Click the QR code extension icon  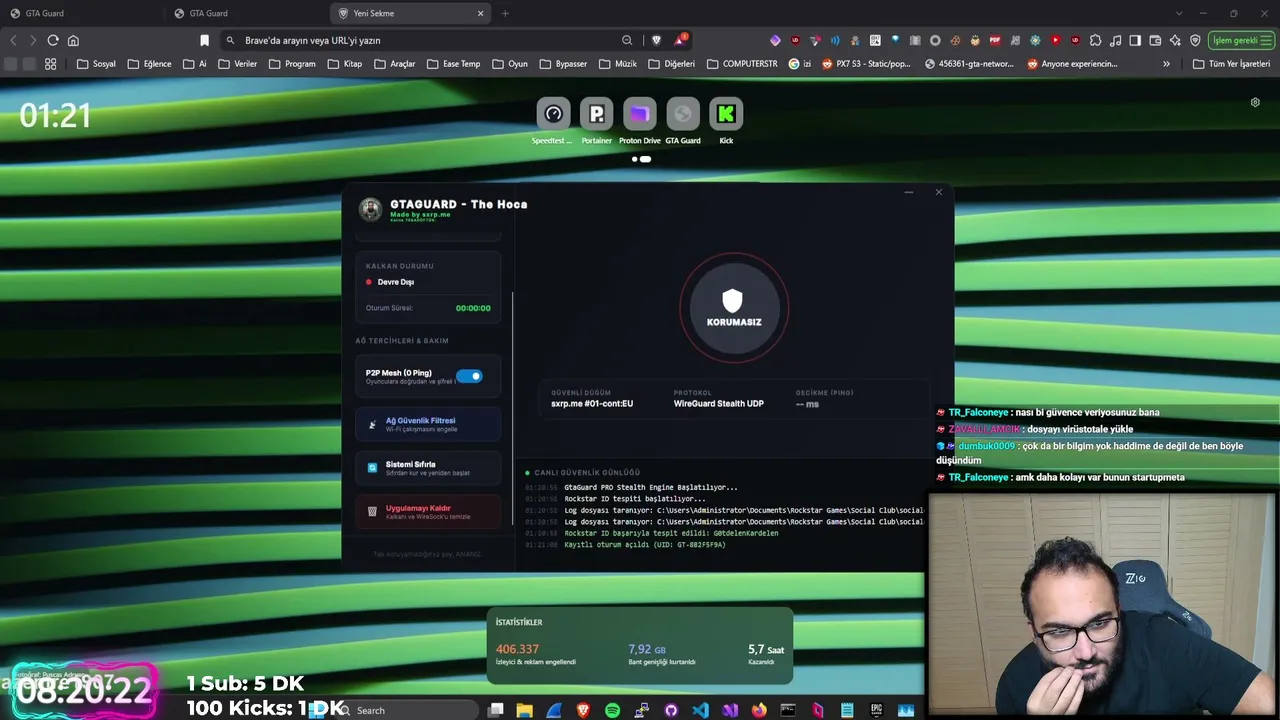click(875, 40)
